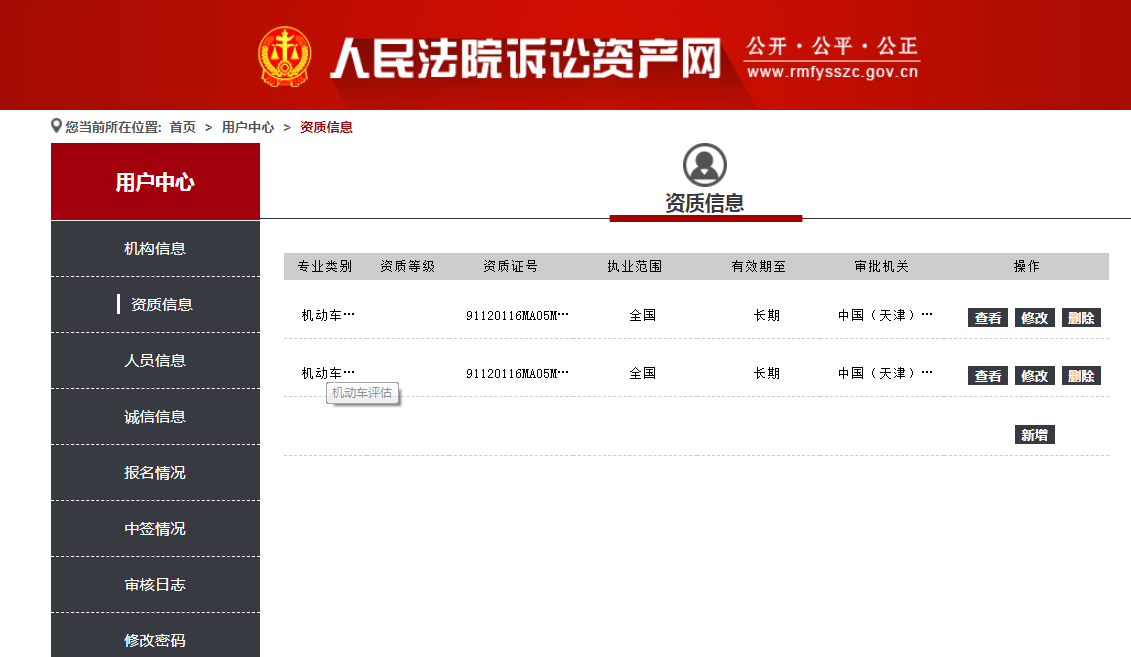This screenshot has width=1131, height=657.
Task: Click second row's 全国 scope cell
Action: (643, 373)
